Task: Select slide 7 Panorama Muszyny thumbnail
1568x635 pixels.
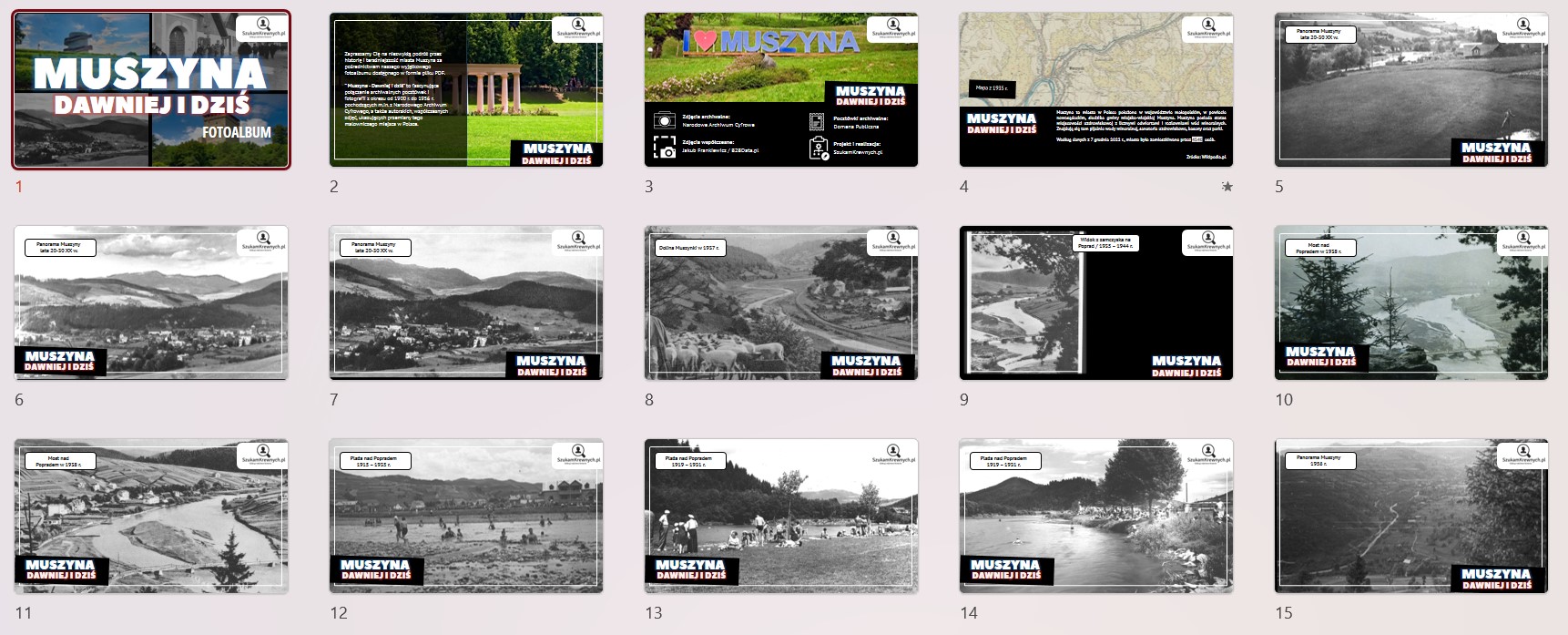Action: (x=465, y=302)
